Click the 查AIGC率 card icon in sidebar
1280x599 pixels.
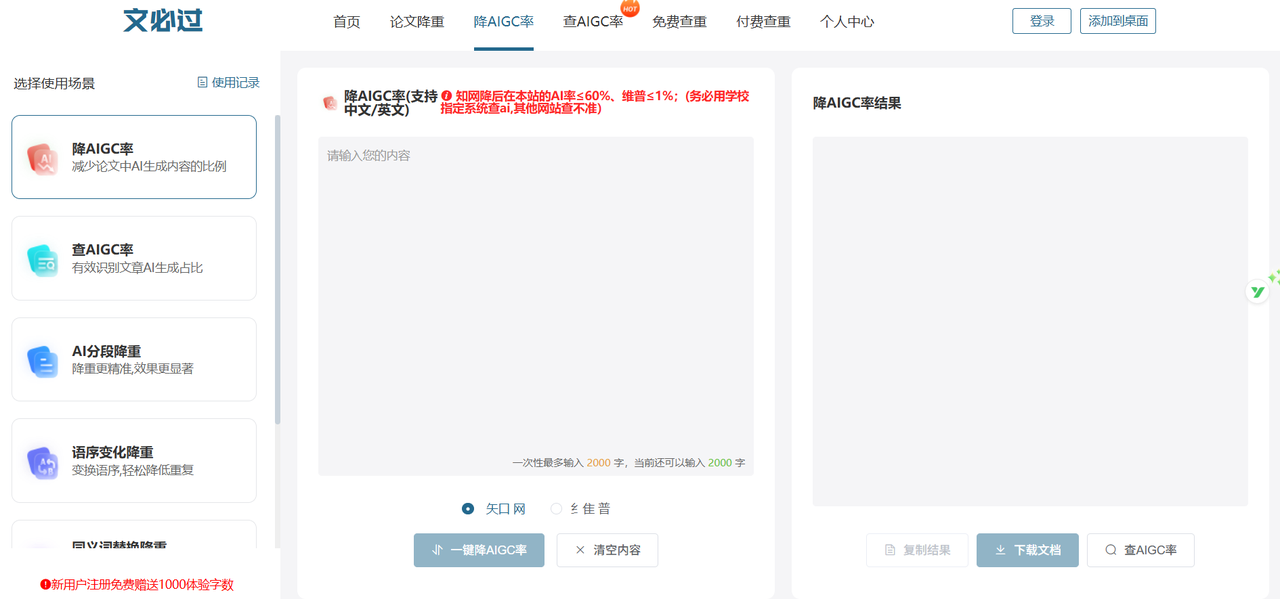click(x=42, y=259)
